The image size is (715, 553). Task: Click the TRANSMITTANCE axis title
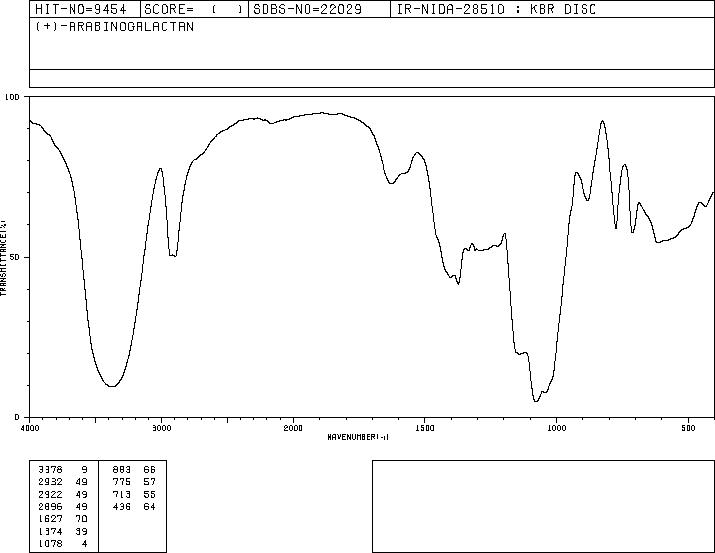click(x=3, y=257)
